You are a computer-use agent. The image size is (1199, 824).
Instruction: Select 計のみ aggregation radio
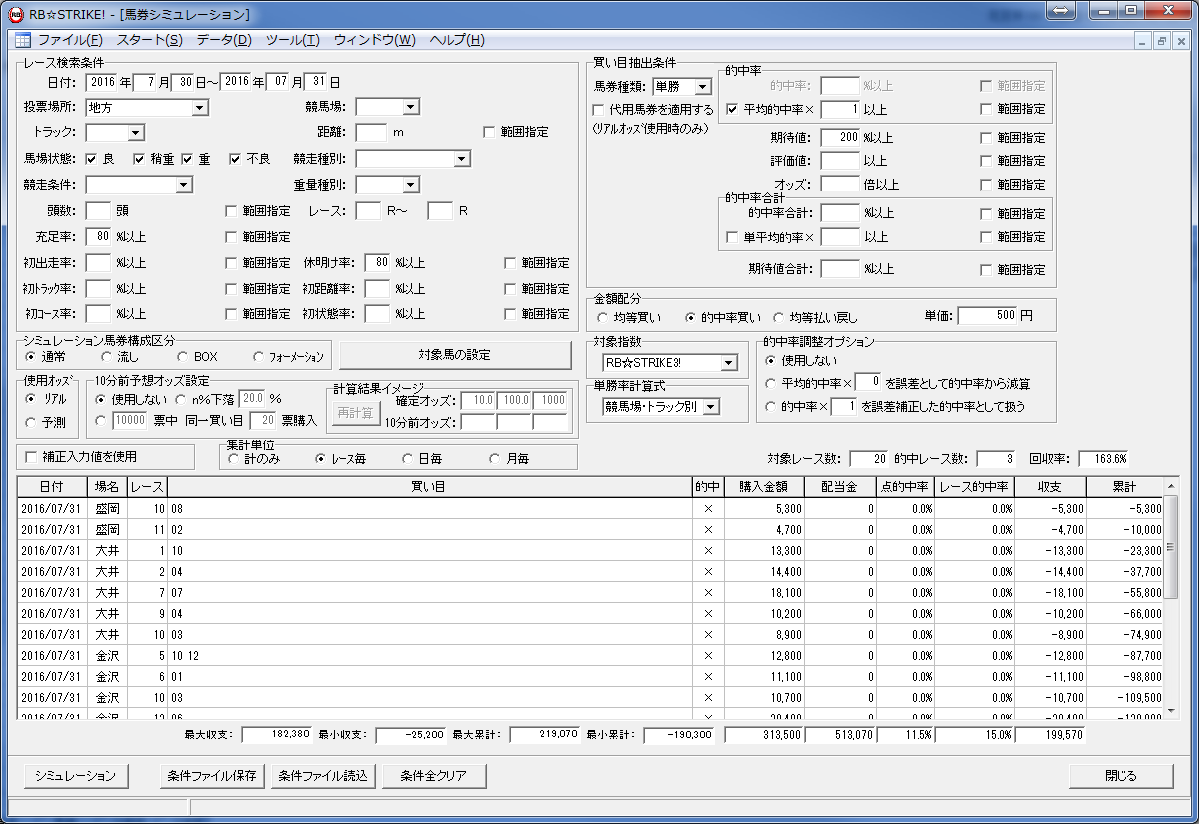click(x=233, y=459)
